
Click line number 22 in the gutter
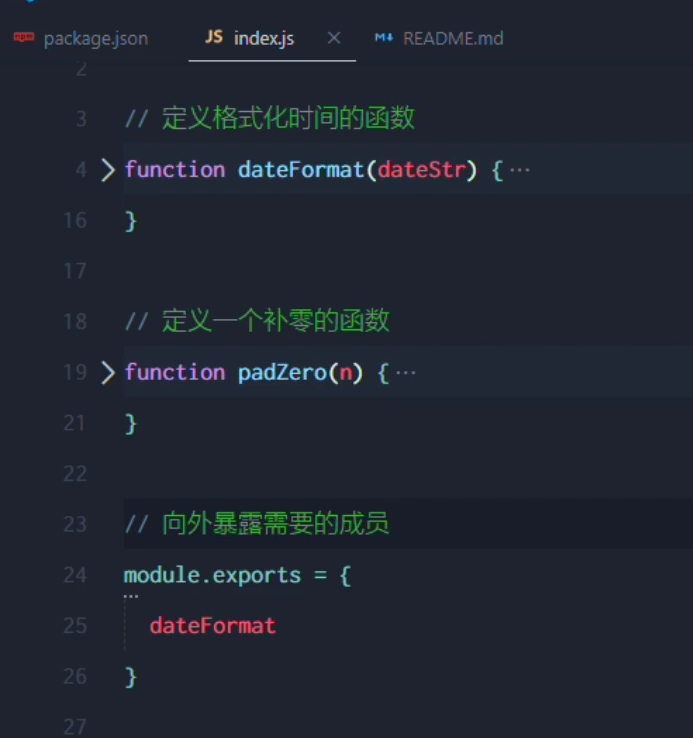coord(75,473)
